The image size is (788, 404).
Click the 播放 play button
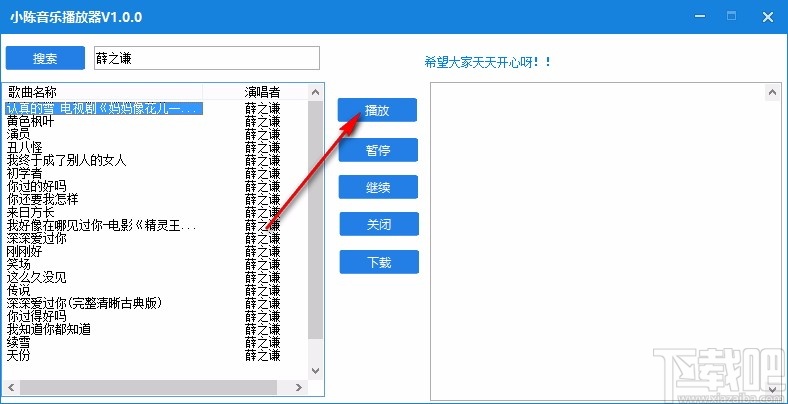coord(377,110)
